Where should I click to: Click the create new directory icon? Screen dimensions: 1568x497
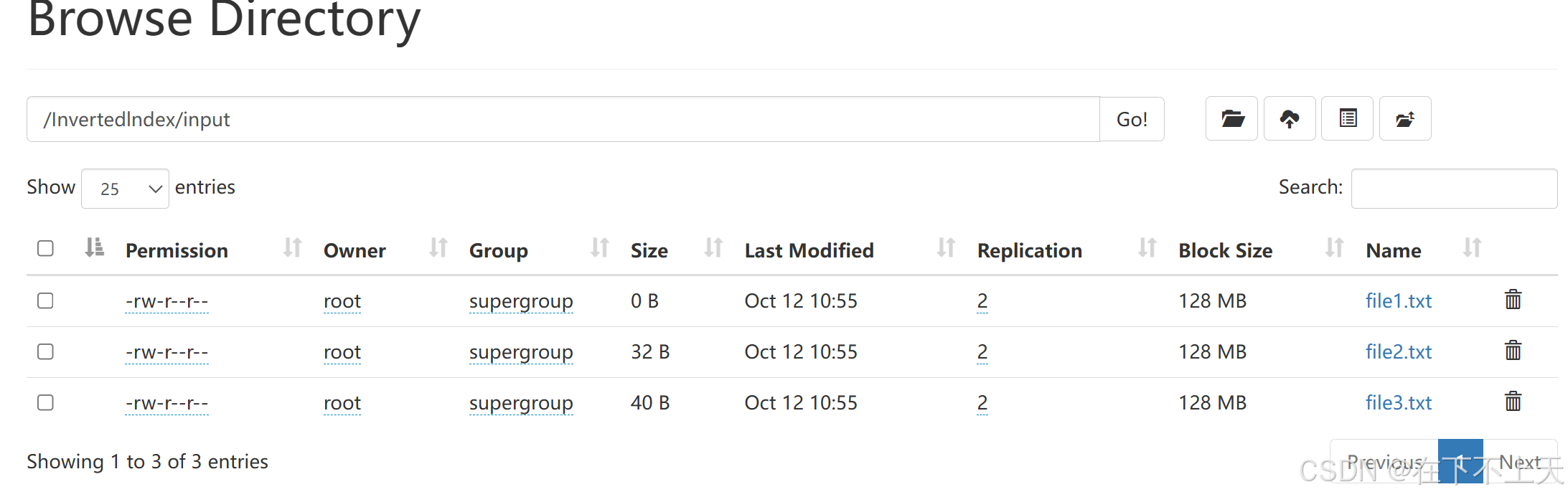coord(1404,118)
